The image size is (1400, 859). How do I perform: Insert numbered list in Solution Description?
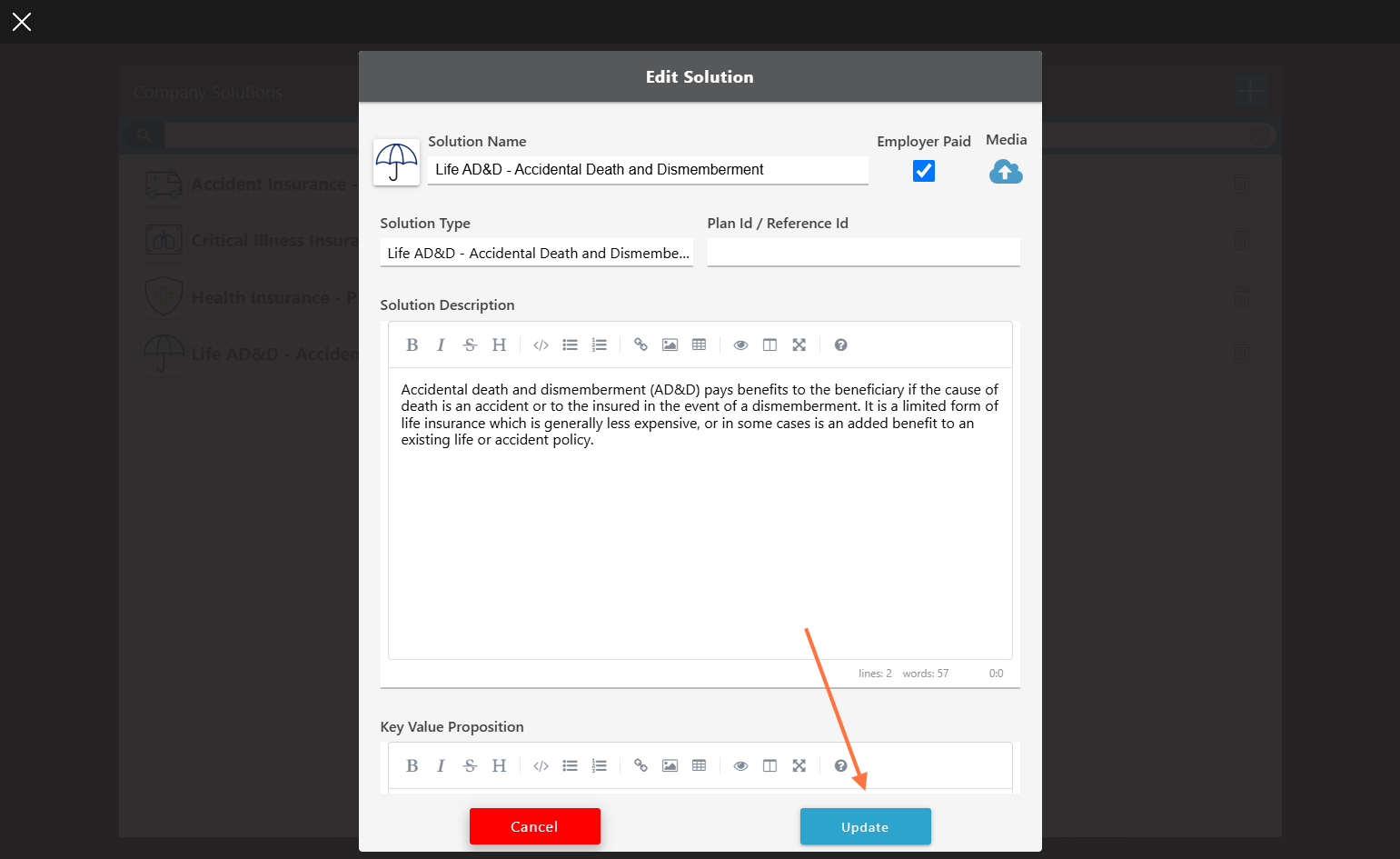(599, 345)
